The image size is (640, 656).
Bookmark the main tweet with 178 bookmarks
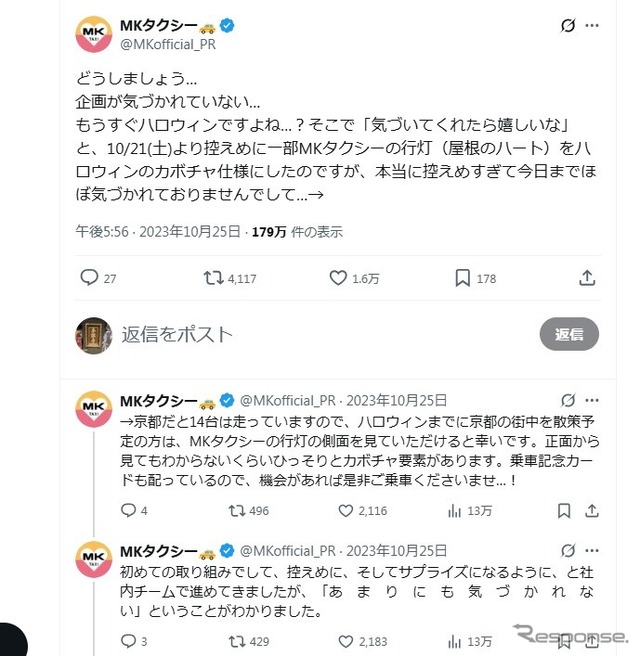[x=463, y=278]
